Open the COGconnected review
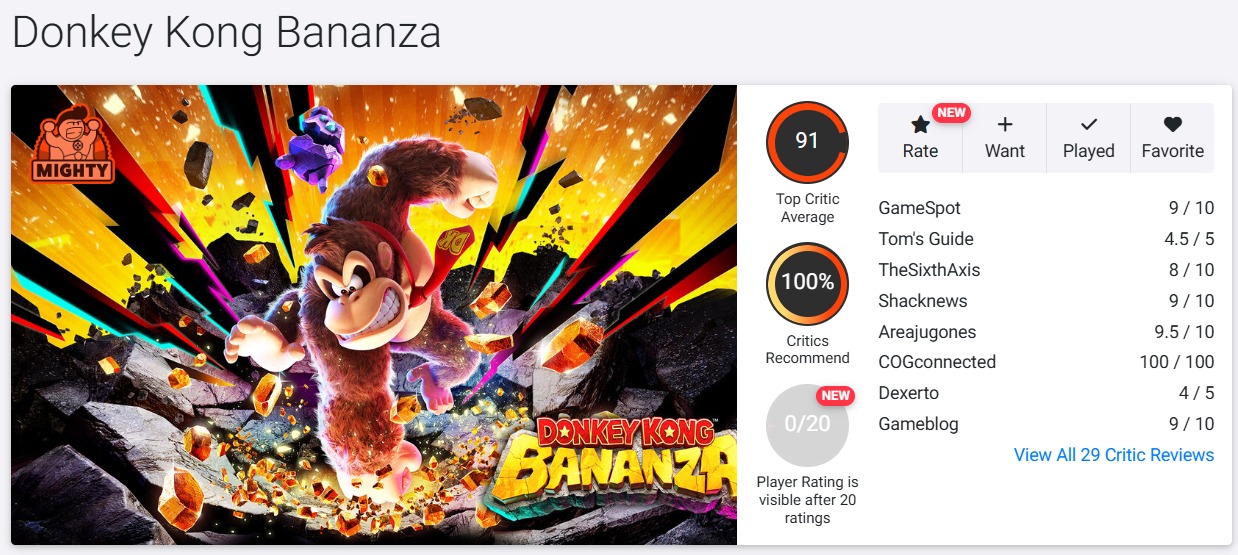The width and height of the screenshot is (1238, 555). [x=937, y=362]
